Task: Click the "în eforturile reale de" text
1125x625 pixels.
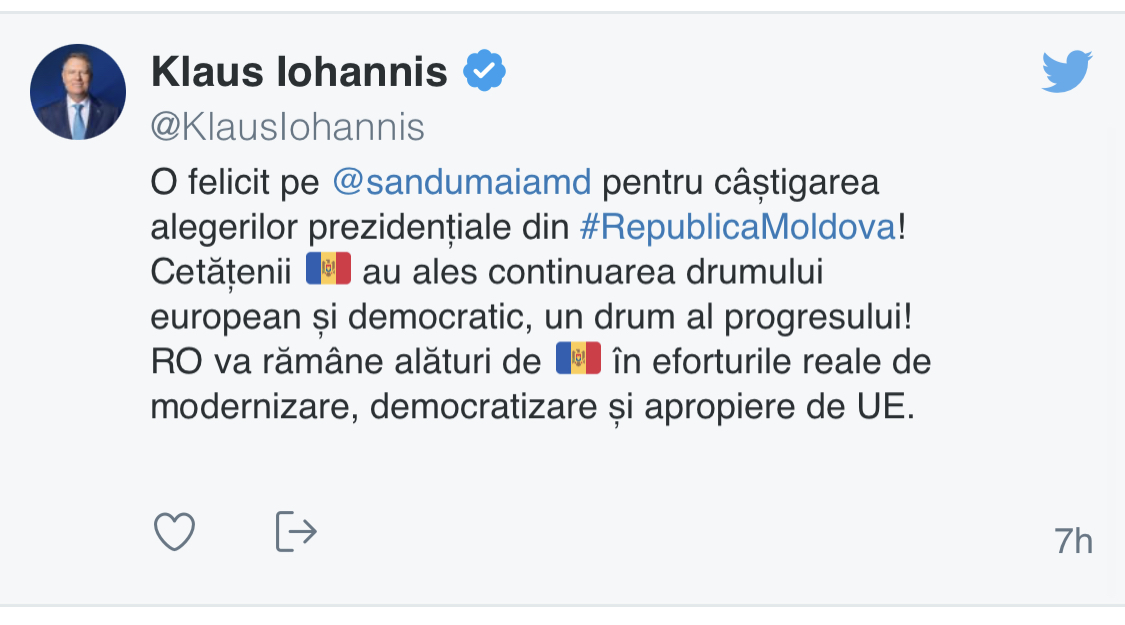Action: point(771,360)
